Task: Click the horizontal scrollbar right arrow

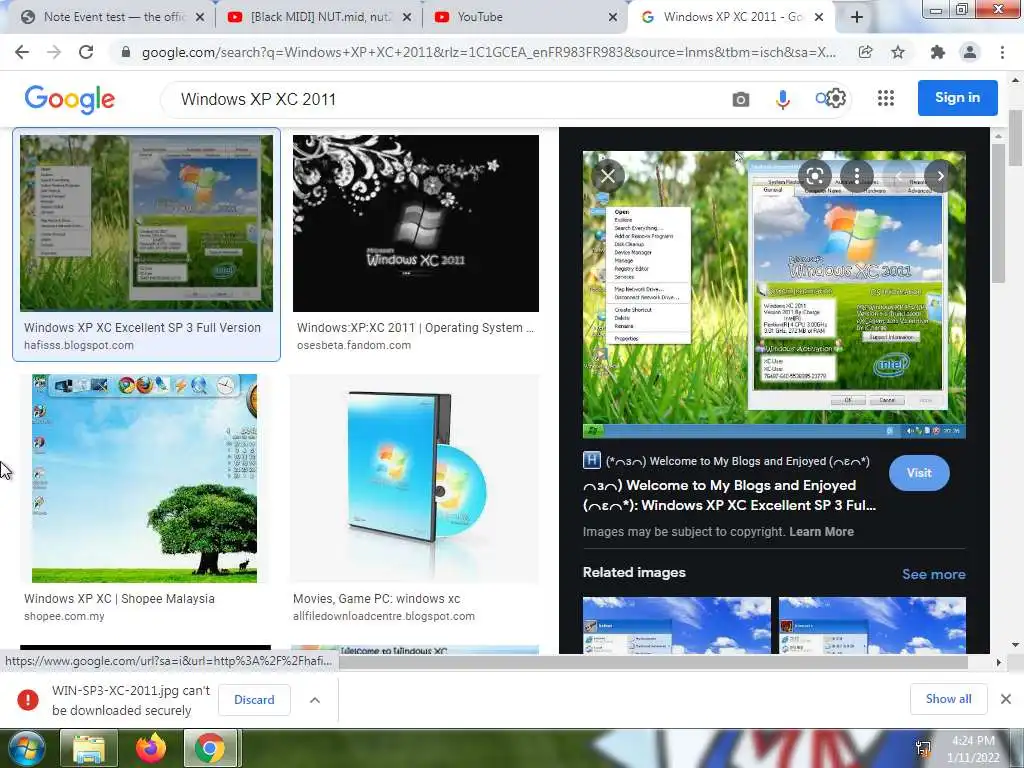Action: (x=998, y=662)
